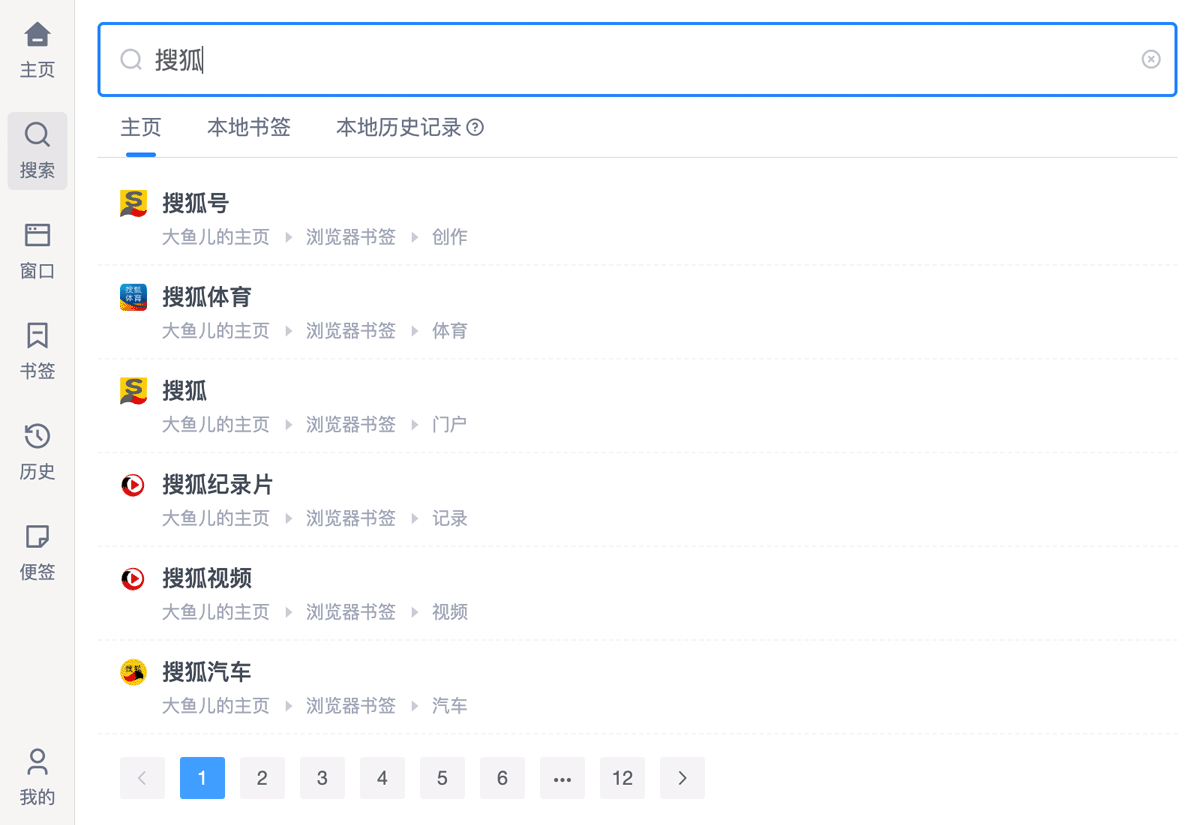Click inside the search input field
This screenshot has height=825, width=1200.
(x=637, y=60)
